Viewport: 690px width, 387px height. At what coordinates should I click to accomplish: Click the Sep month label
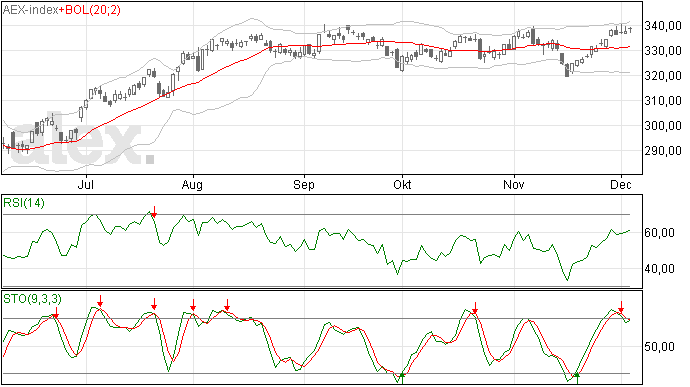pos(304,184)
